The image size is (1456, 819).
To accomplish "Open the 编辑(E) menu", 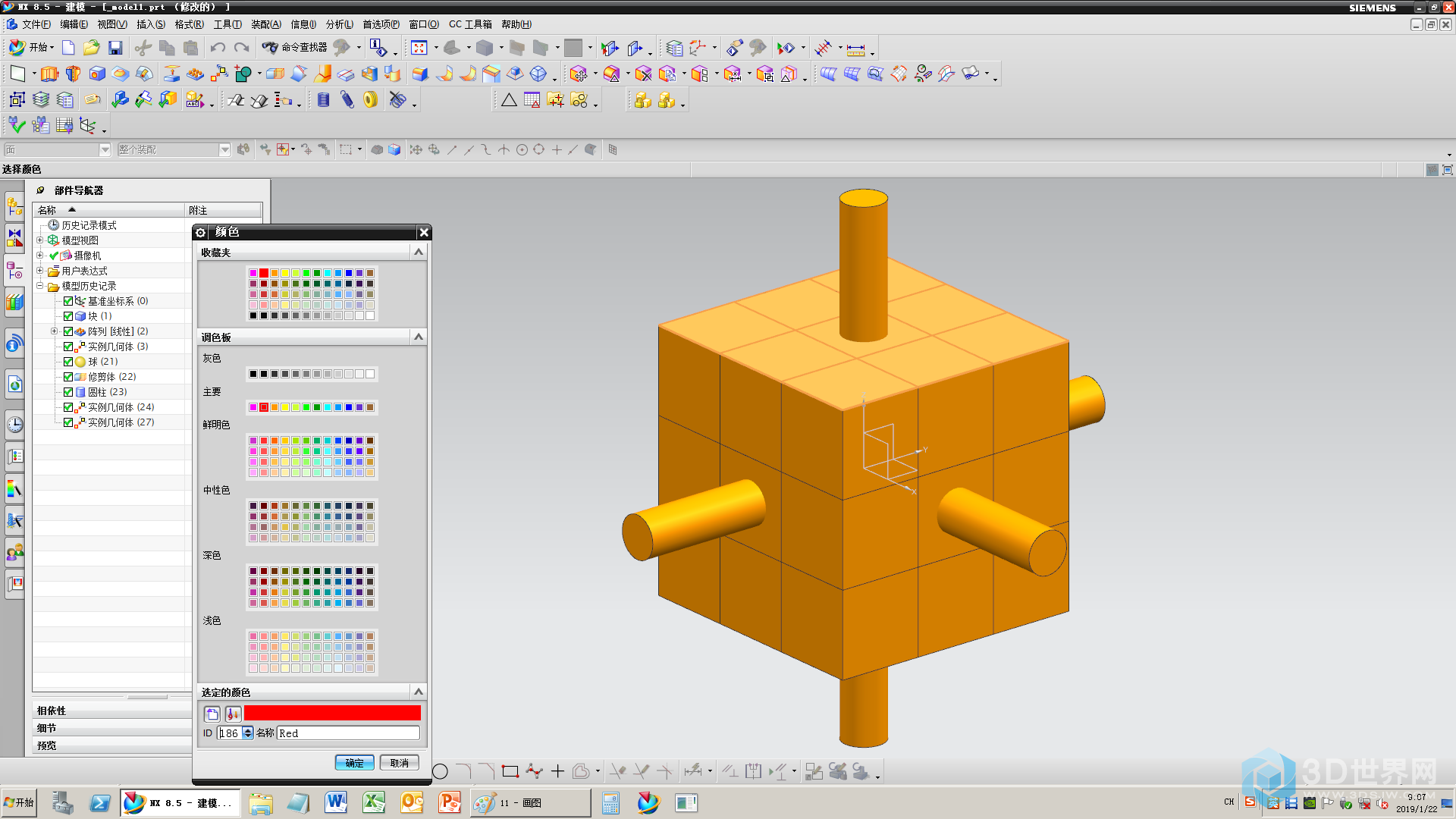I will [x=74, y=24].
